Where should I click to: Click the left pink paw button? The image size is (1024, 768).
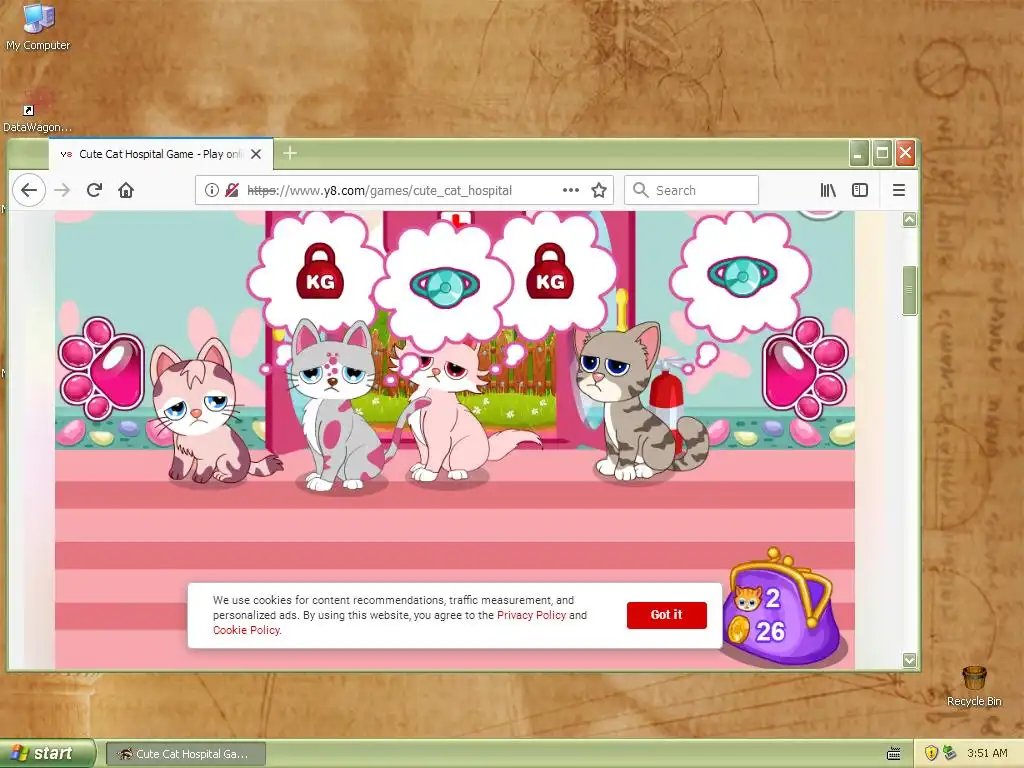101,369
